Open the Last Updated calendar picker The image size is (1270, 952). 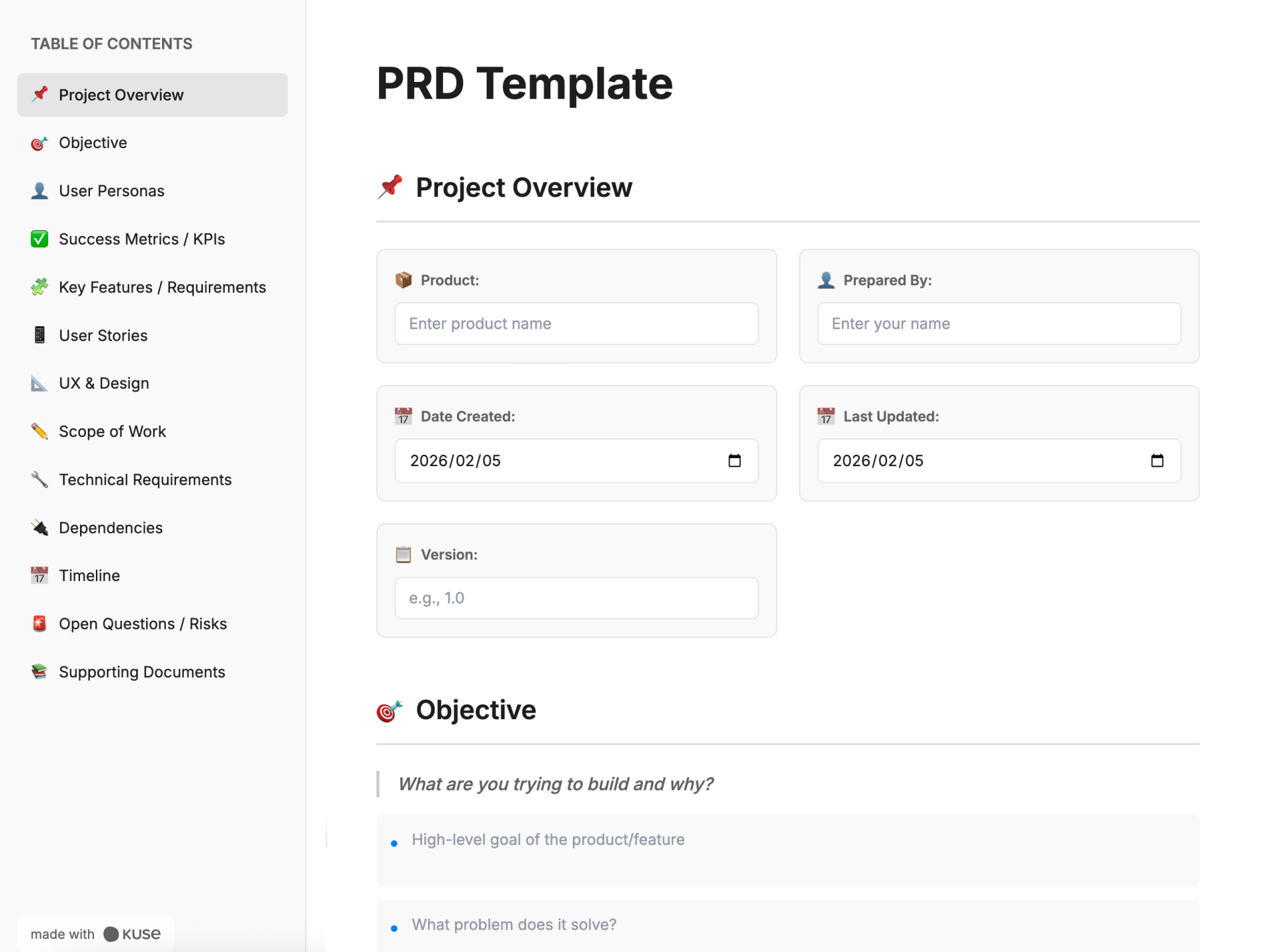point(1158,461)
